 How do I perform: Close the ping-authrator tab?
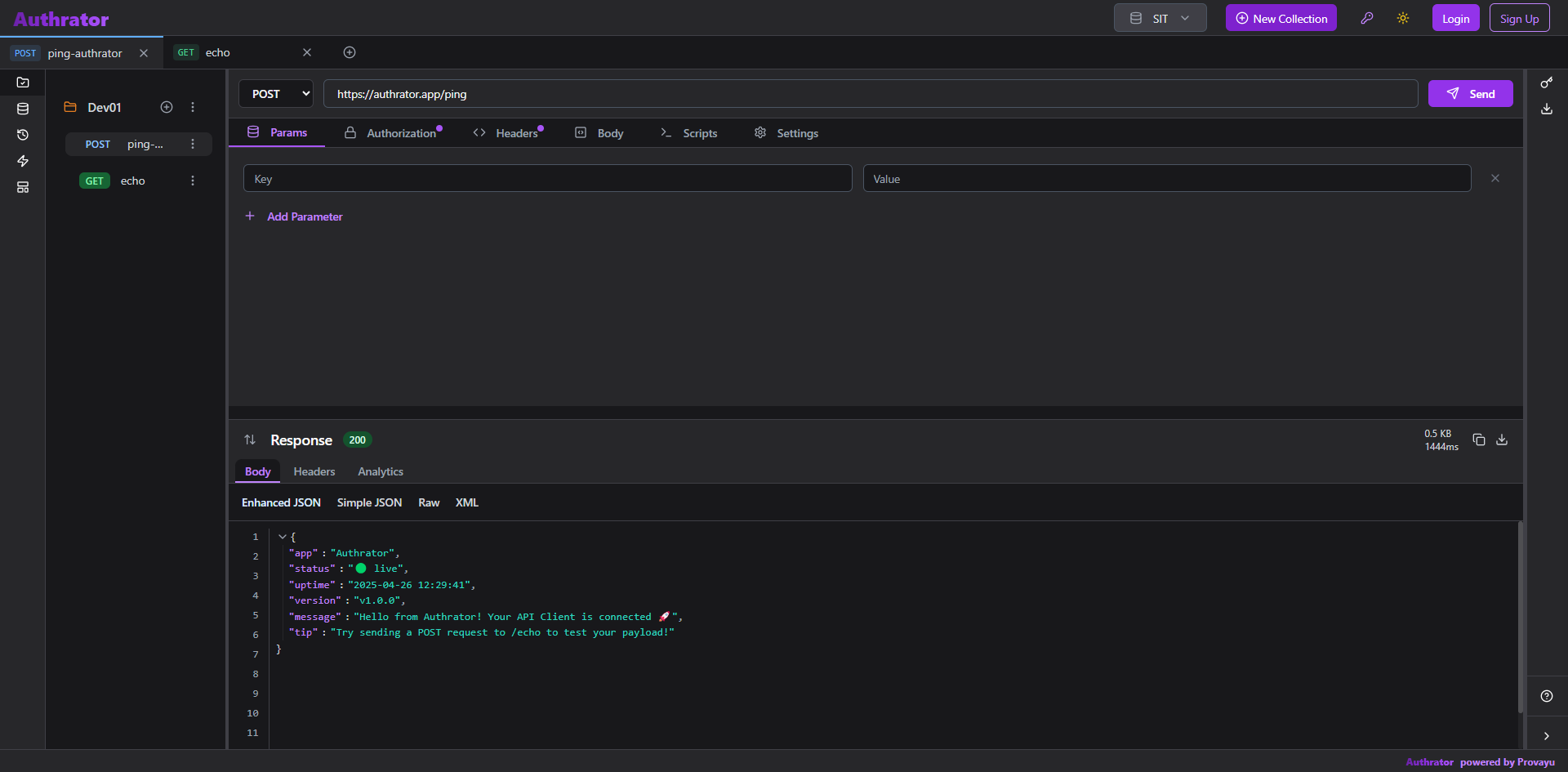144,53
